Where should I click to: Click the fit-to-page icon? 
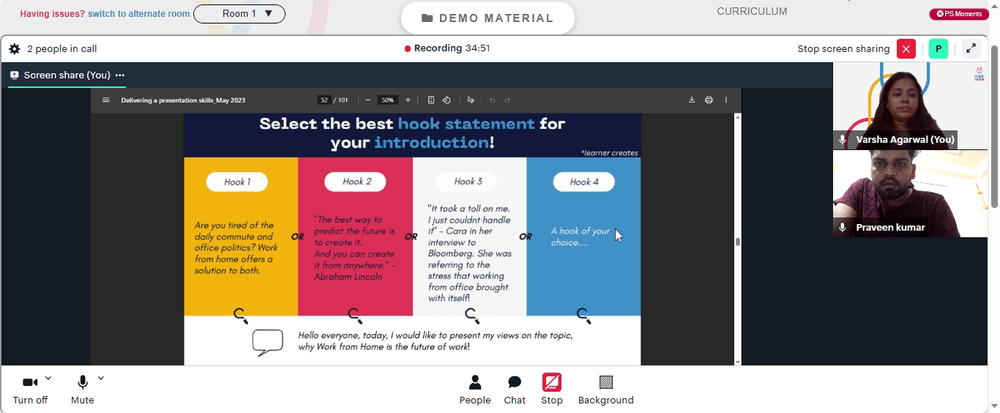coord(431,100)
